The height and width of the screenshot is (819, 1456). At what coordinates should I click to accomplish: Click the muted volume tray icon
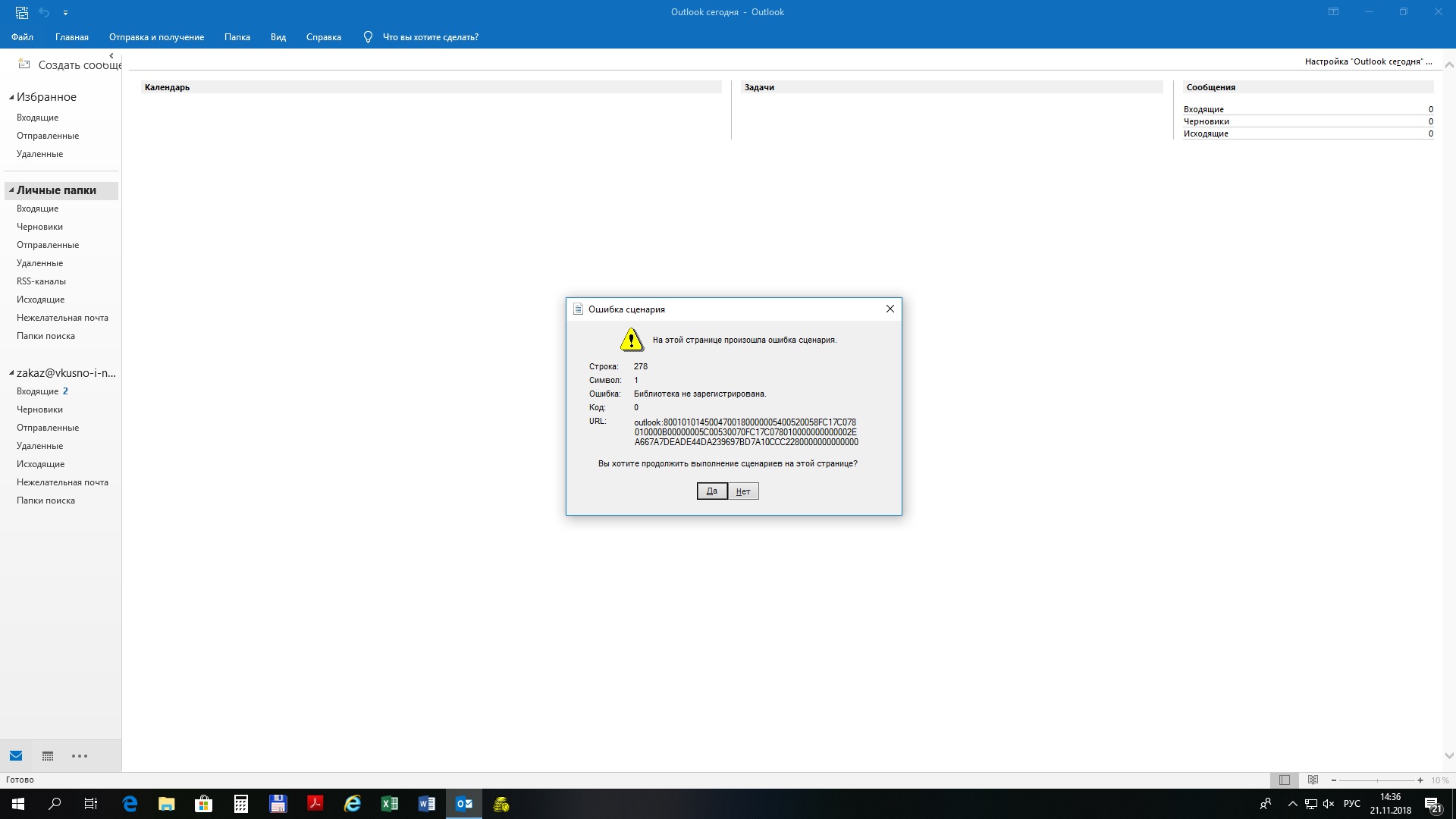(x=1329, y=804)
